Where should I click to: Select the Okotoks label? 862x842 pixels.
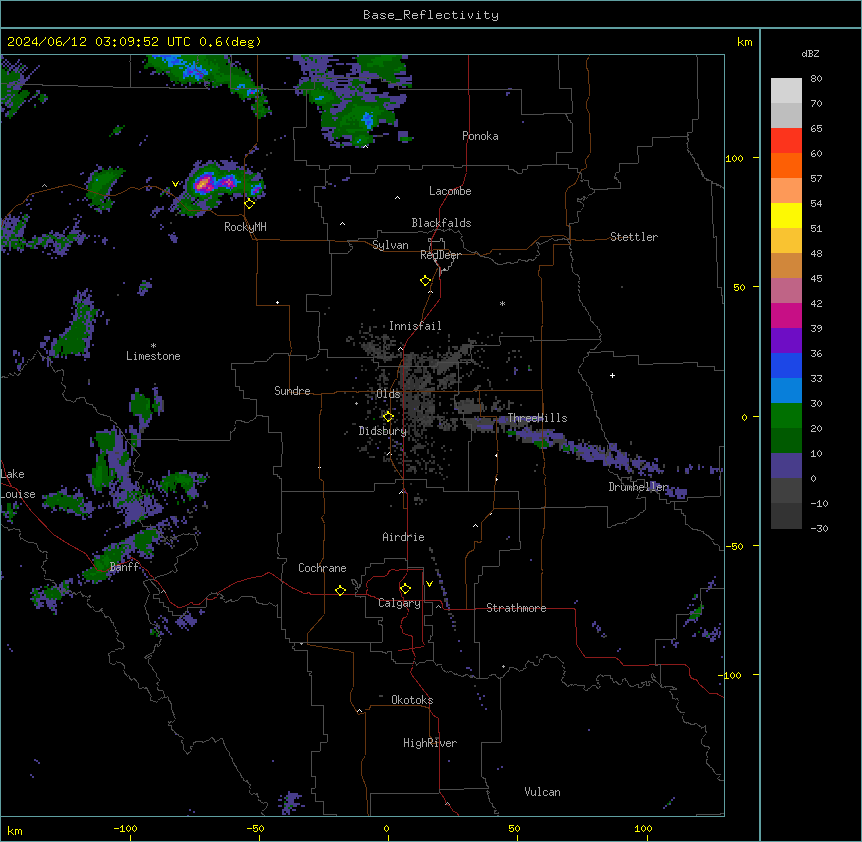(412, 700)
